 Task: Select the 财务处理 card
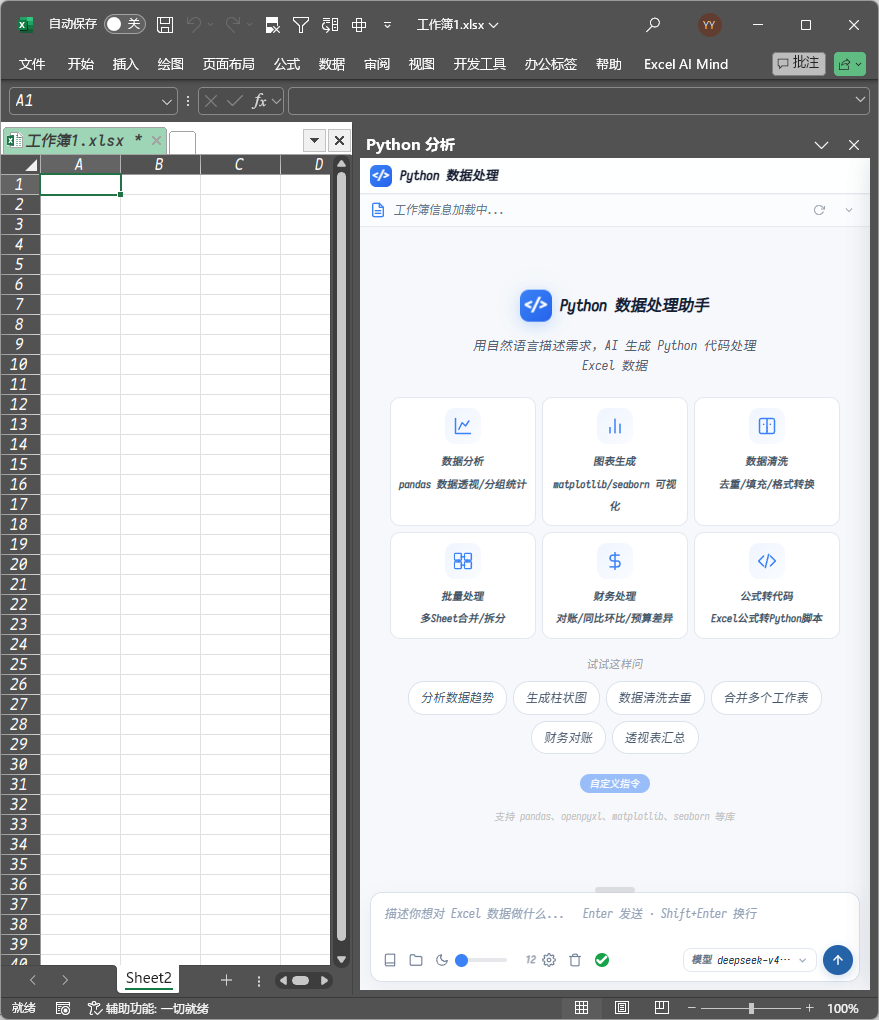tap(615, 585)
